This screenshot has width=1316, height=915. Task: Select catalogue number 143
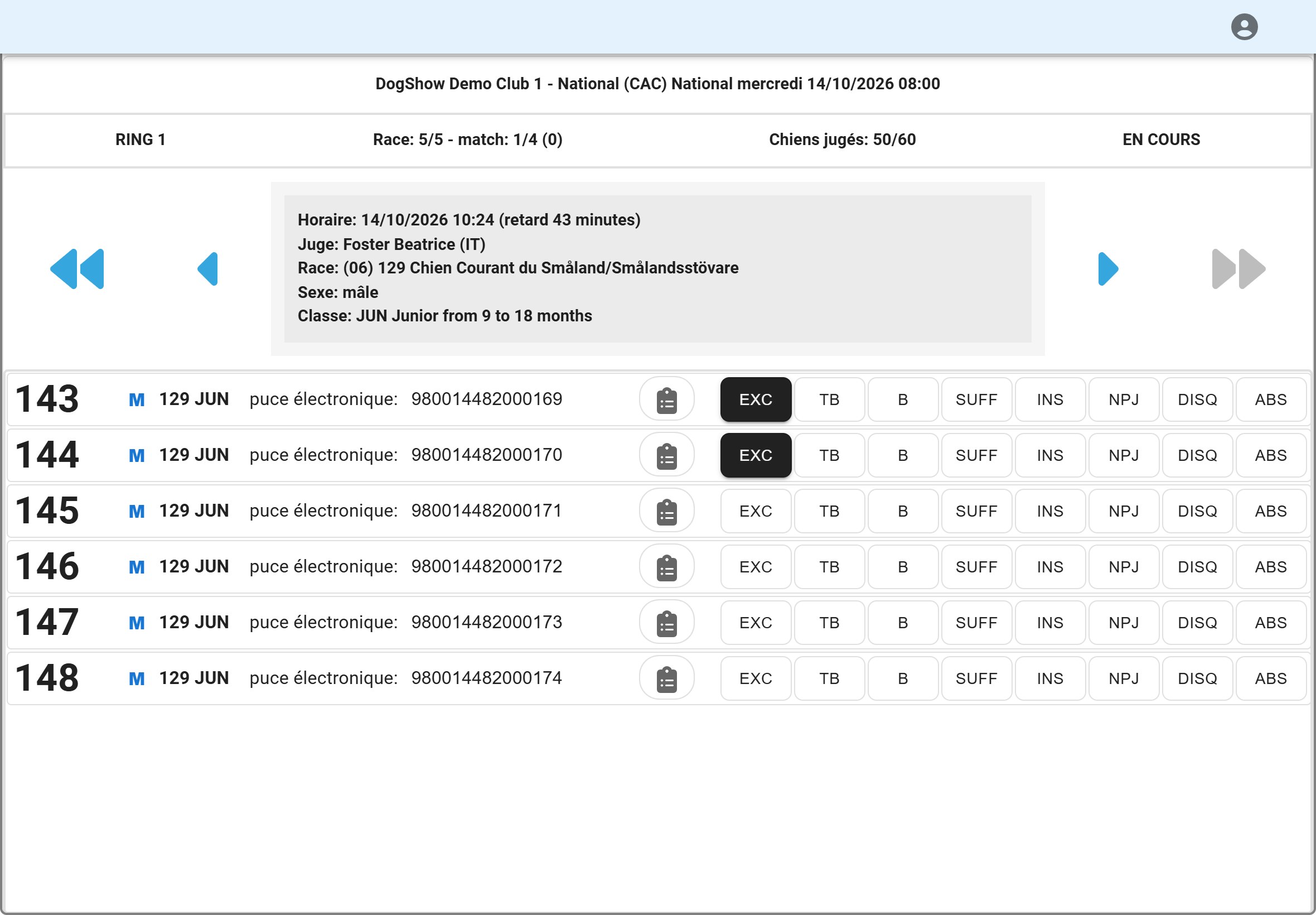point(47,399)
